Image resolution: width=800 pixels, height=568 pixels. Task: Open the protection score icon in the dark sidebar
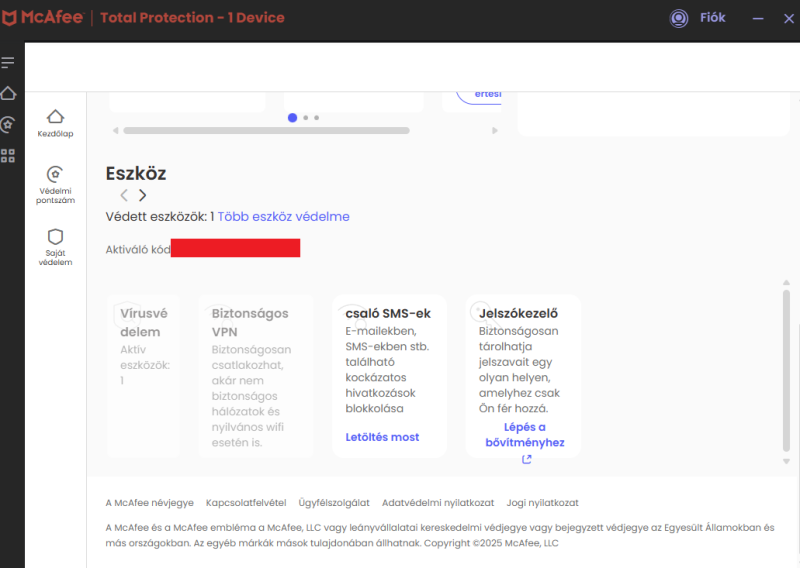click(8, 125)
